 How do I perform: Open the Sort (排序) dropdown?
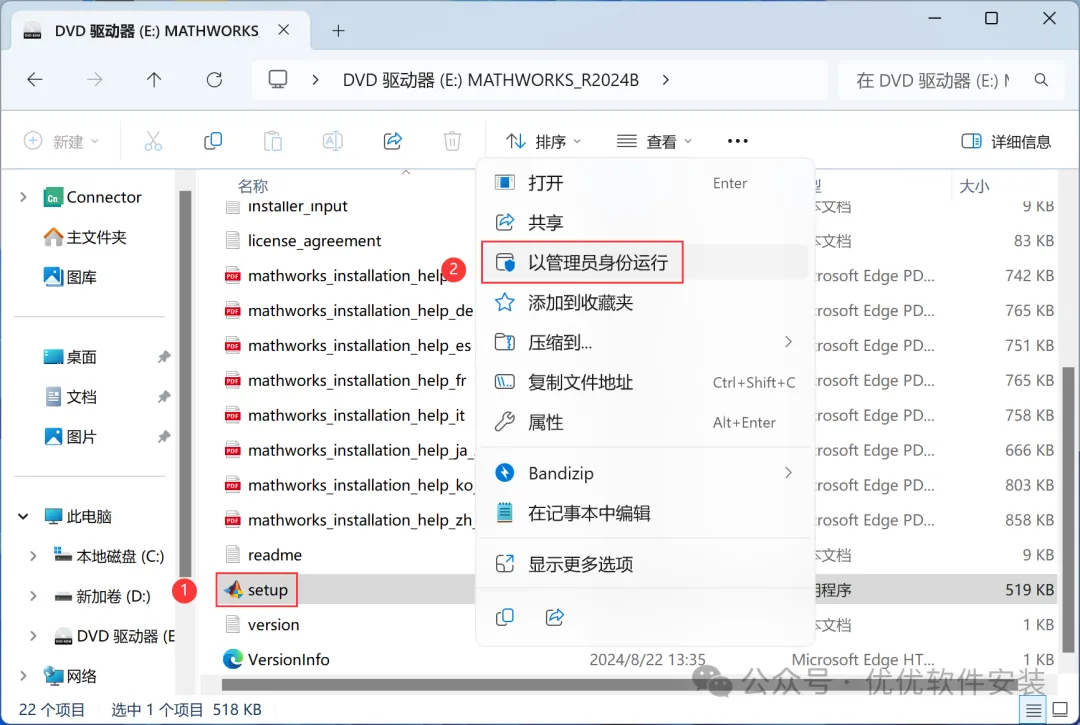(543, 141)
